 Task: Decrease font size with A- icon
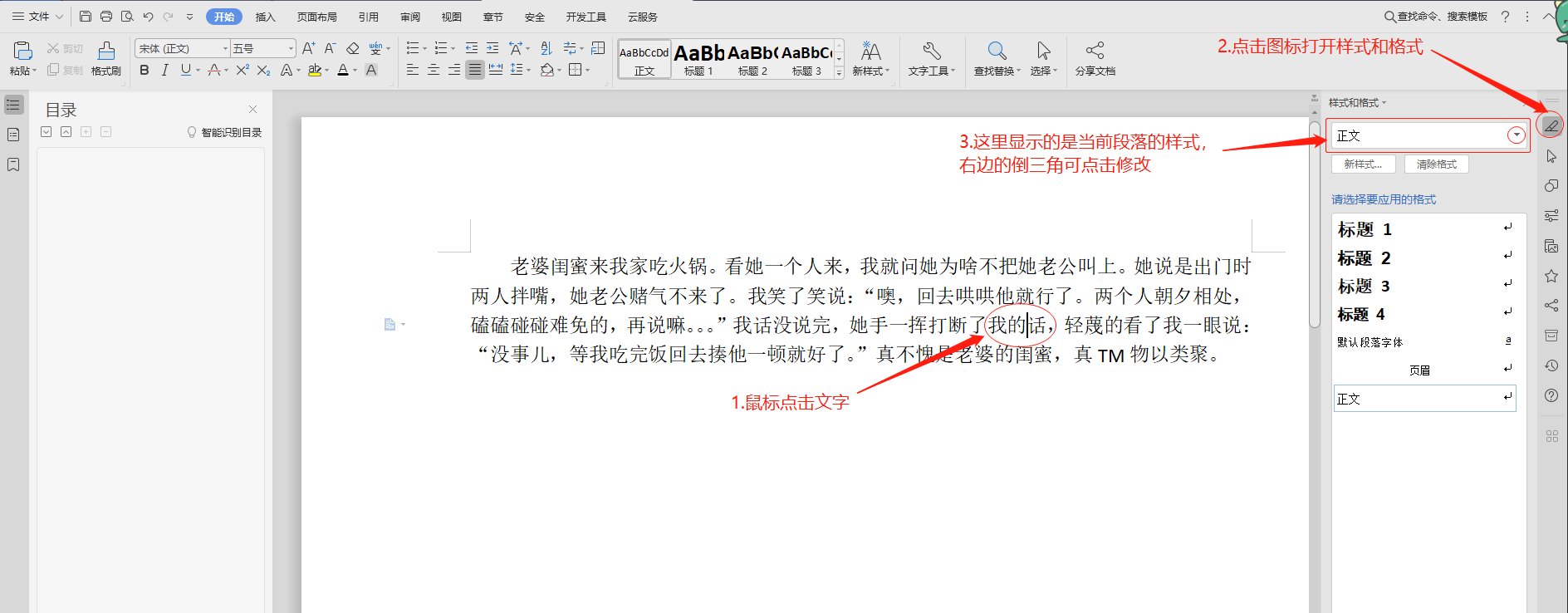[x=330, y=48]
